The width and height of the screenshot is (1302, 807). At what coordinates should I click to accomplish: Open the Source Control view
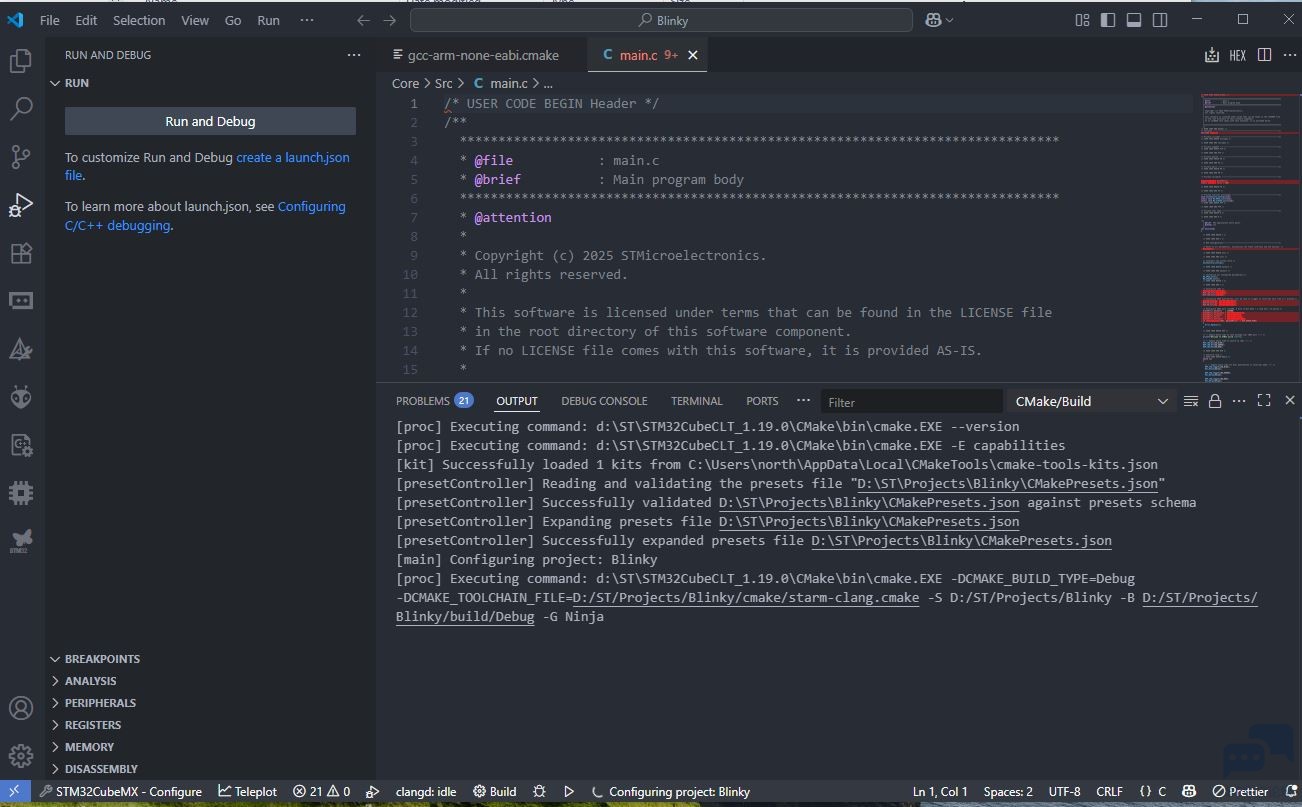tap(21, 157)
